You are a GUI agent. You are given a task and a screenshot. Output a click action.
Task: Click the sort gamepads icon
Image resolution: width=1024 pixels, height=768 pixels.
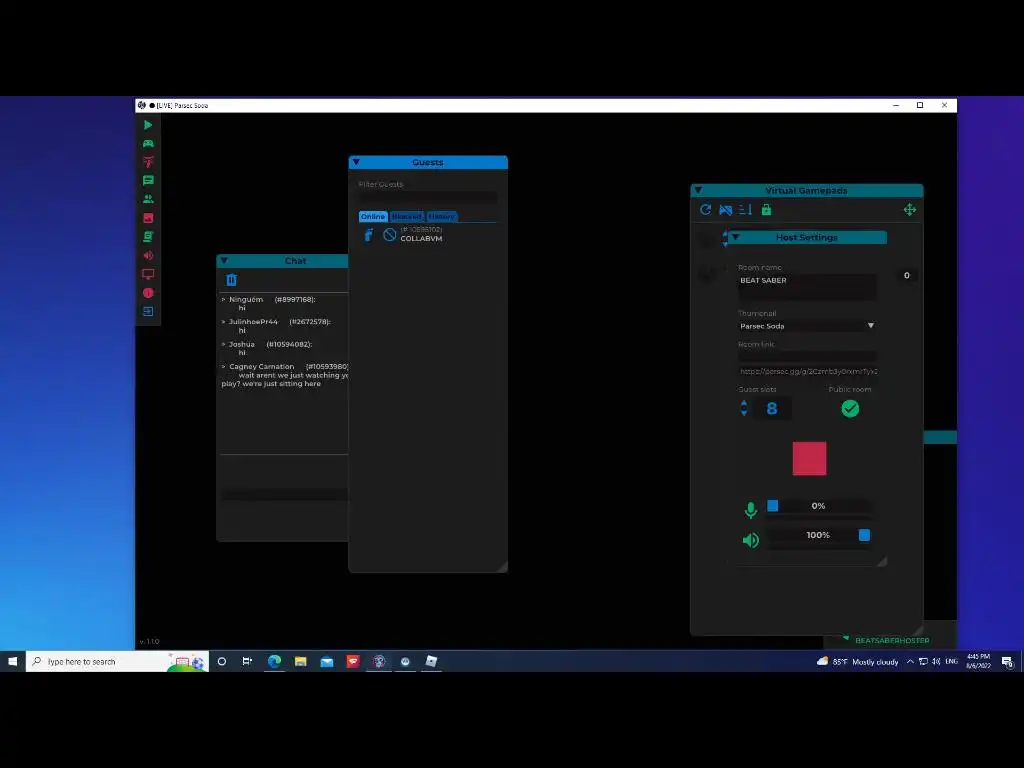[745, 210]
